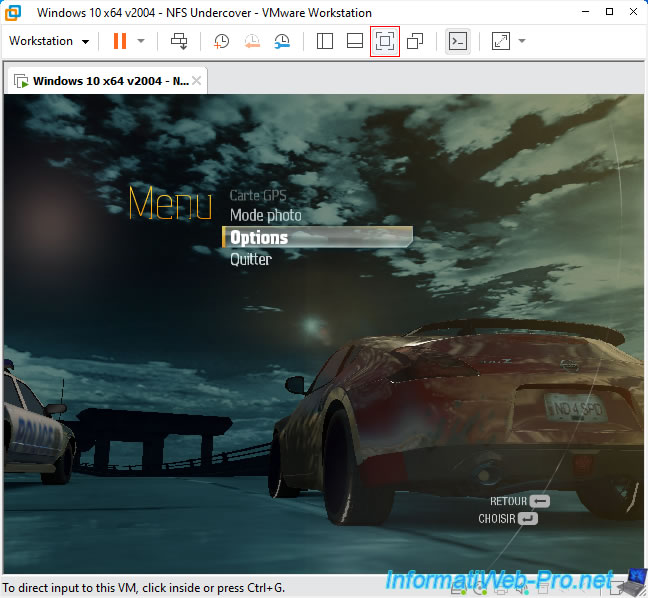Toggle the console view button

click(x=458, y=41)
